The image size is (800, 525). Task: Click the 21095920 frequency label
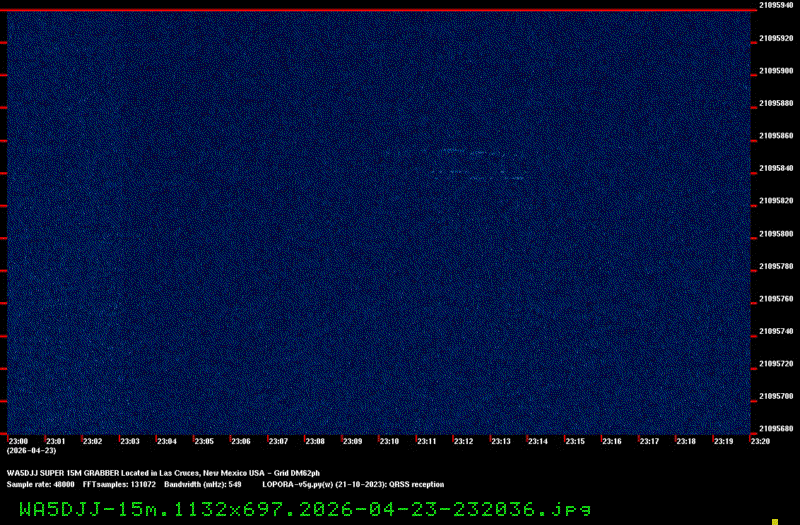(x=776, y=38)
